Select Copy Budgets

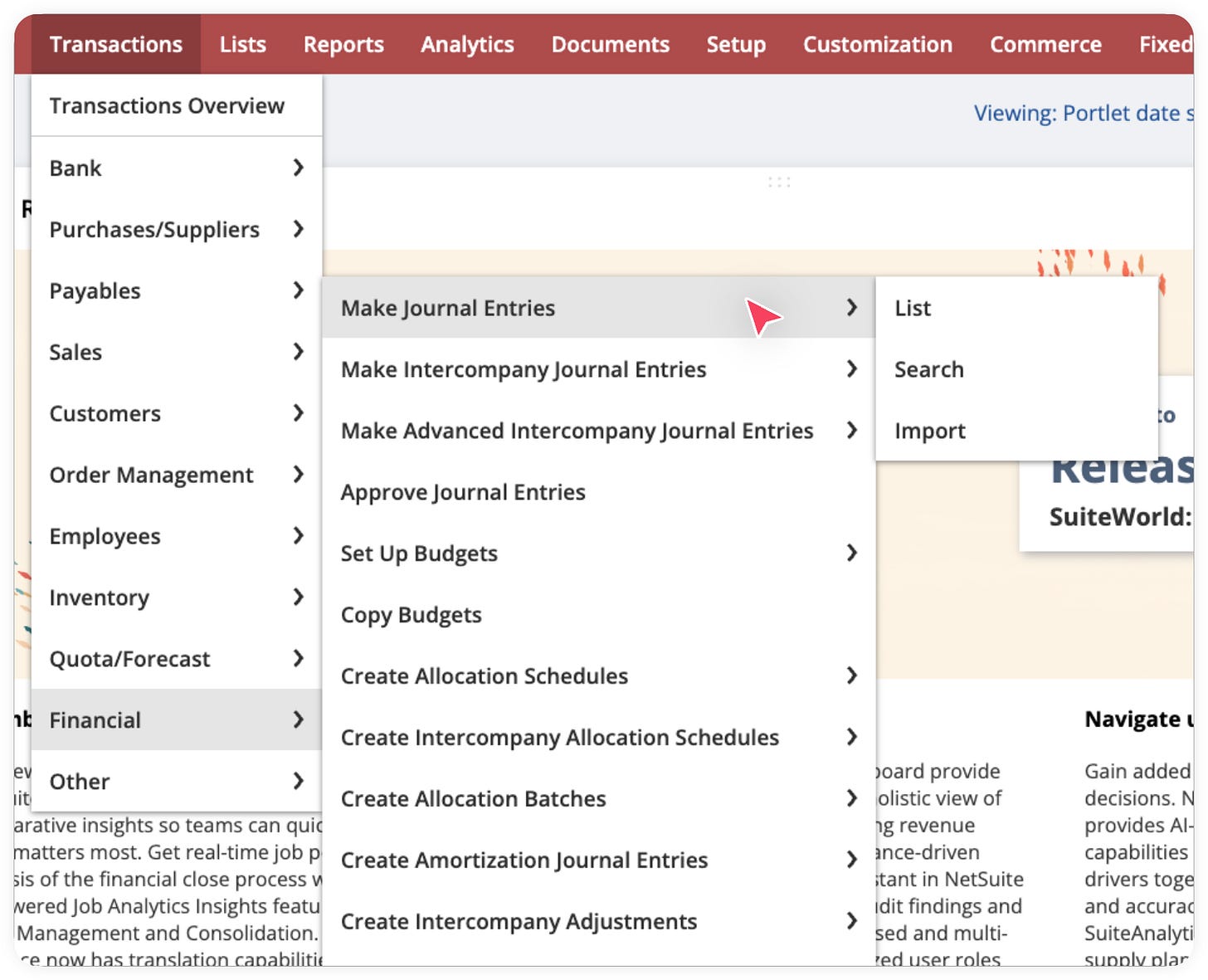point(598,615)
